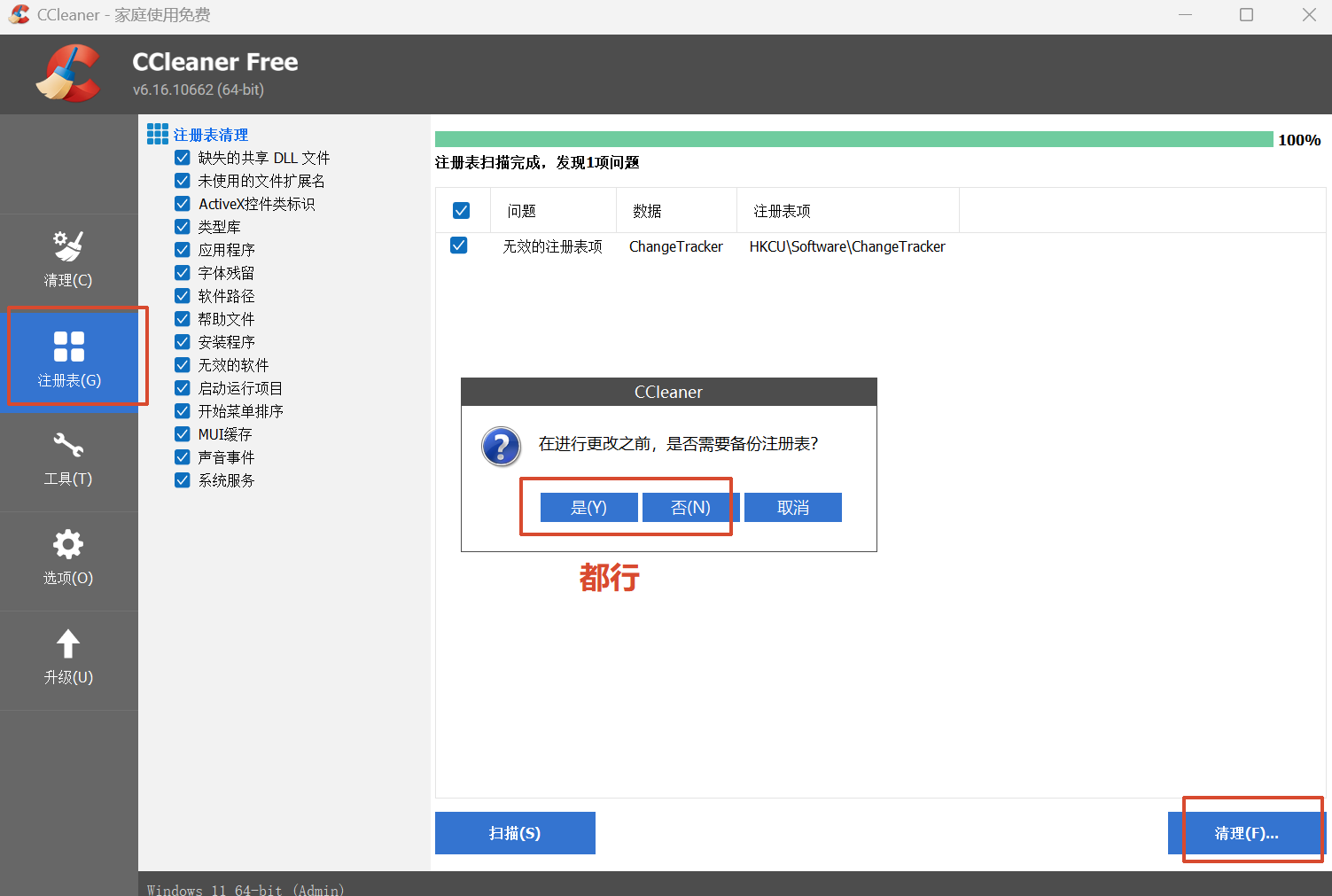Toggle the 无效的软件 checkbox
This screenshot has height=896, width=1332.
click(183, 365)
